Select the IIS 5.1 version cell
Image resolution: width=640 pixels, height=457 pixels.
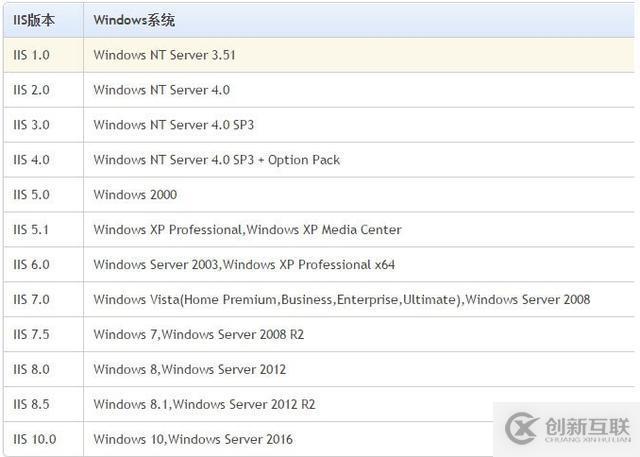(31, 230)
